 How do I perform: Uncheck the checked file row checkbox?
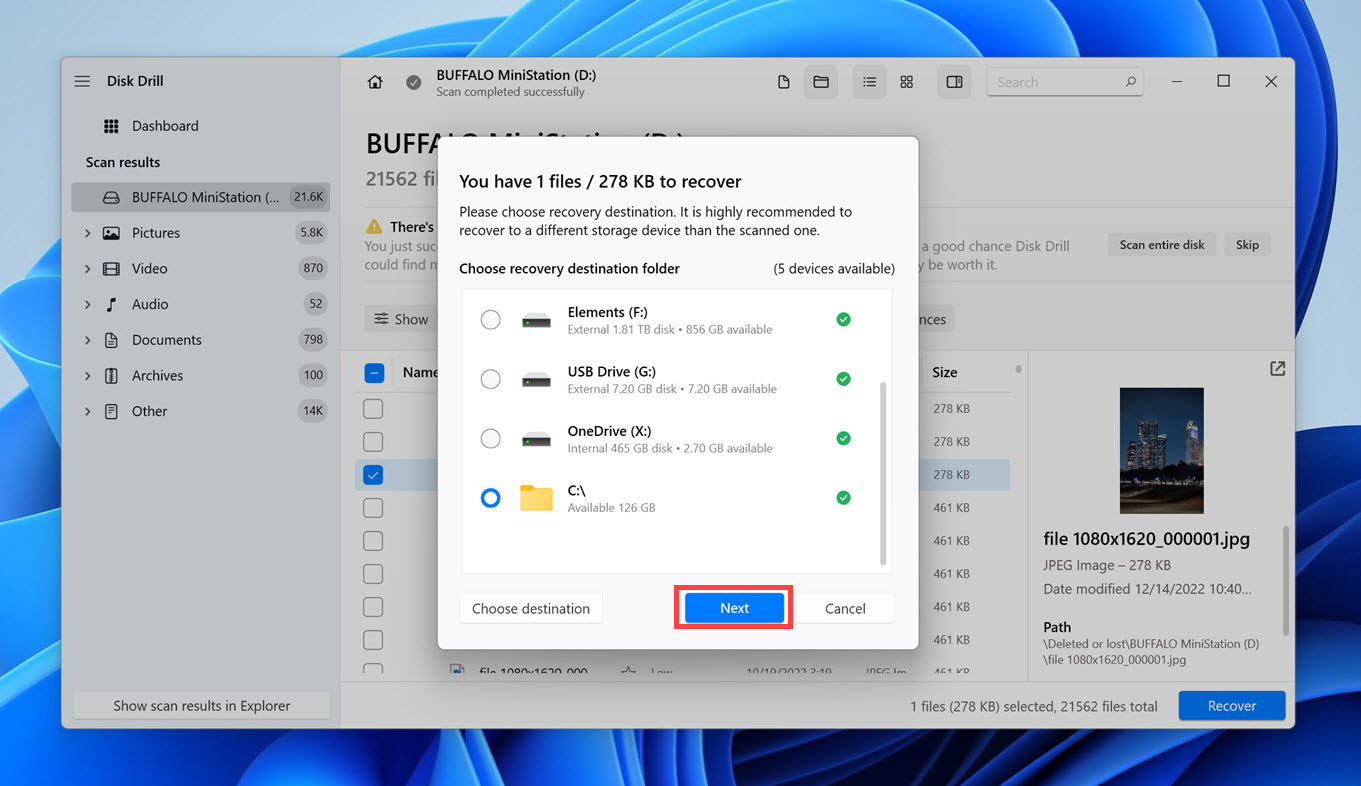(x=373, y=475)
